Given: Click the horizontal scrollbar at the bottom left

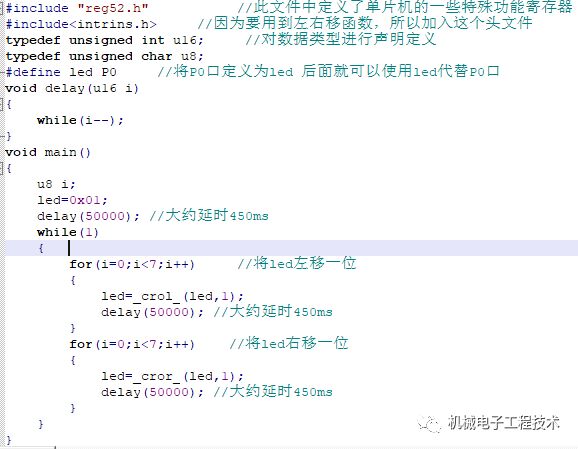Looking at the screenshot, I should 28,447.
